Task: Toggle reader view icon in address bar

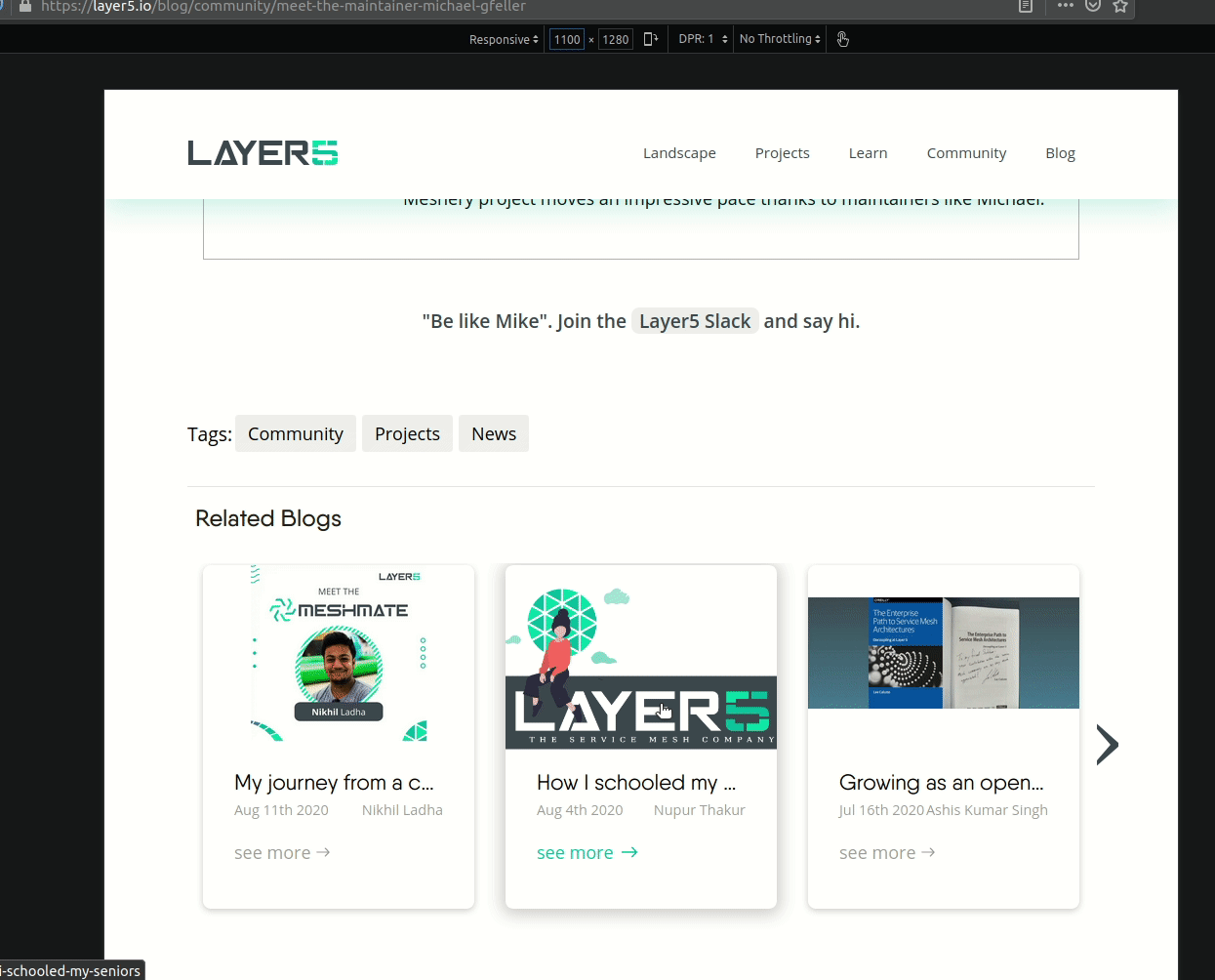Action: tap(1025, 6)
